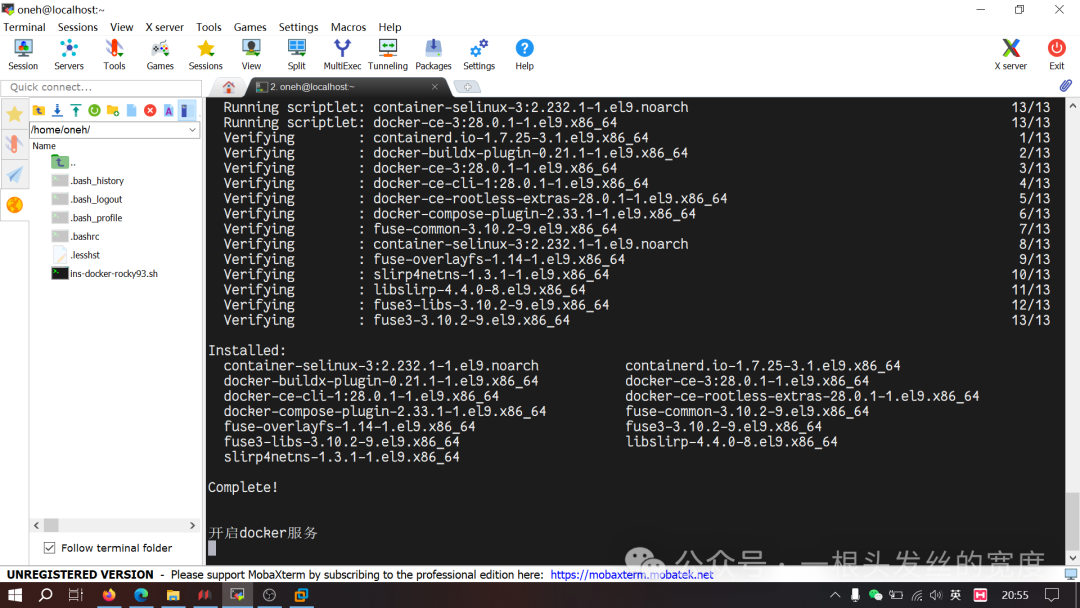Open the Help question mark icon
The height and width of the screenshot is (608, 1080).
tap(524, 54)
